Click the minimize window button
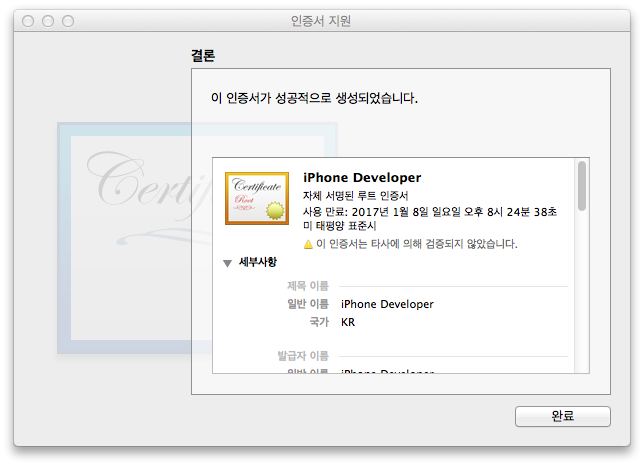Image resolution: width=644 pixels, height=466 pixels. tap(48, 21)
